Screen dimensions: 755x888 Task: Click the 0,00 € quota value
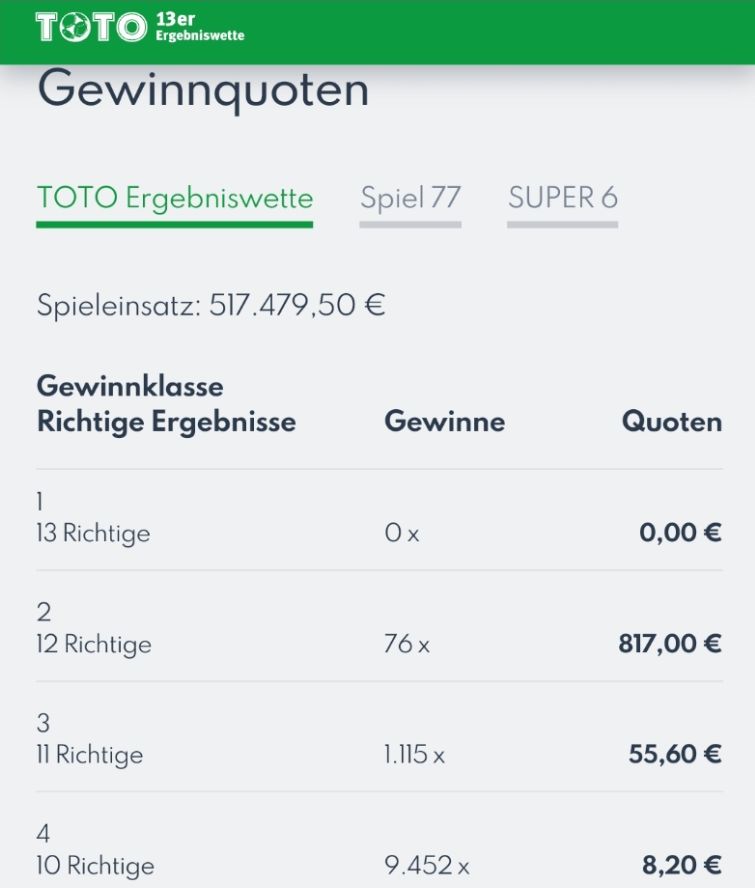click(681, 533)
